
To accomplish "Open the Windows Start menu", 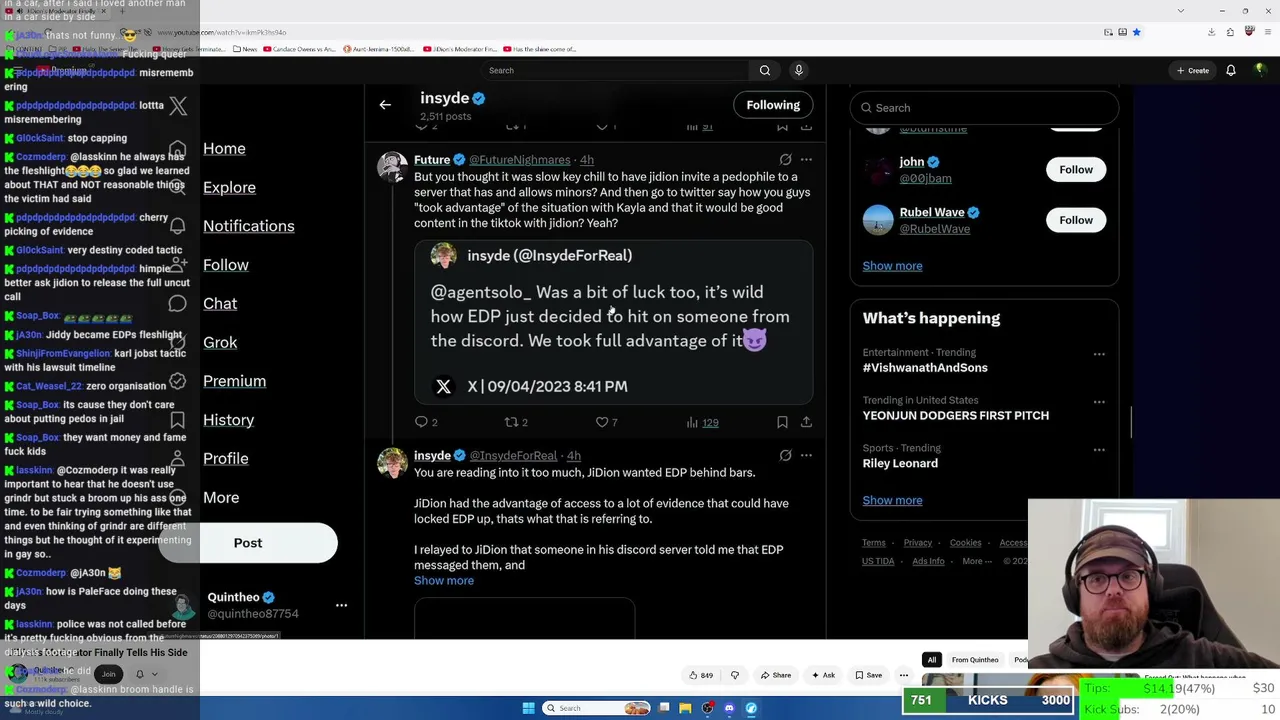I will [528, 708].
